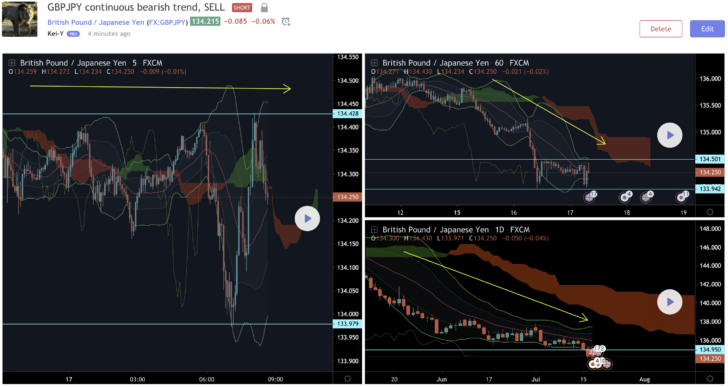
Task: Open the British Pound / Japanese Yen link
Action: coord(96,22)
